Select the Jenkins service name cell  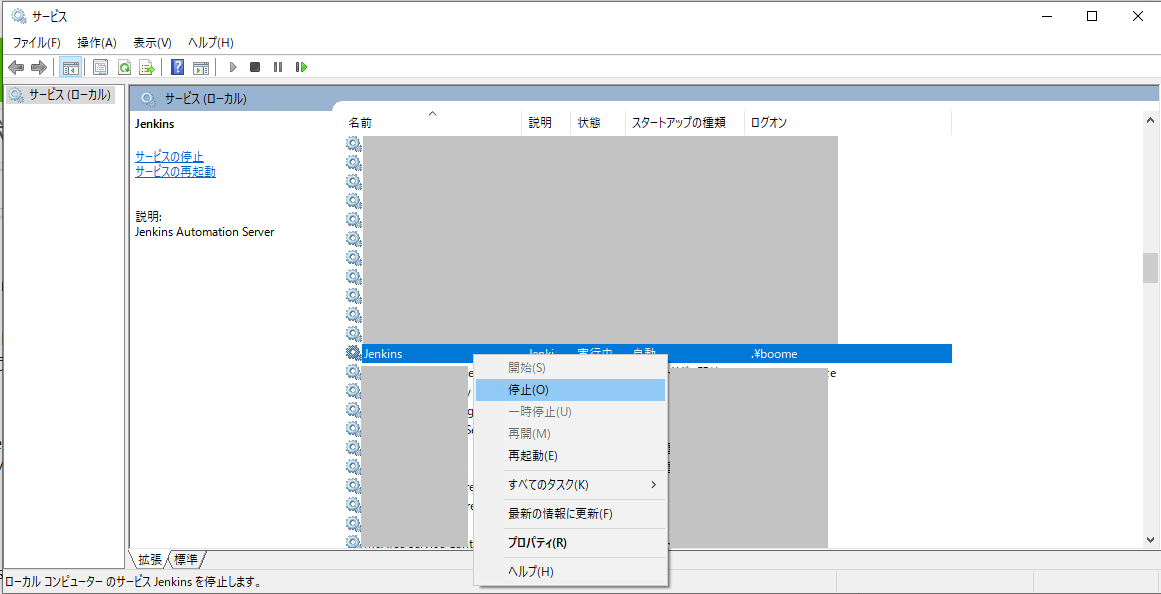click(383, 354)
